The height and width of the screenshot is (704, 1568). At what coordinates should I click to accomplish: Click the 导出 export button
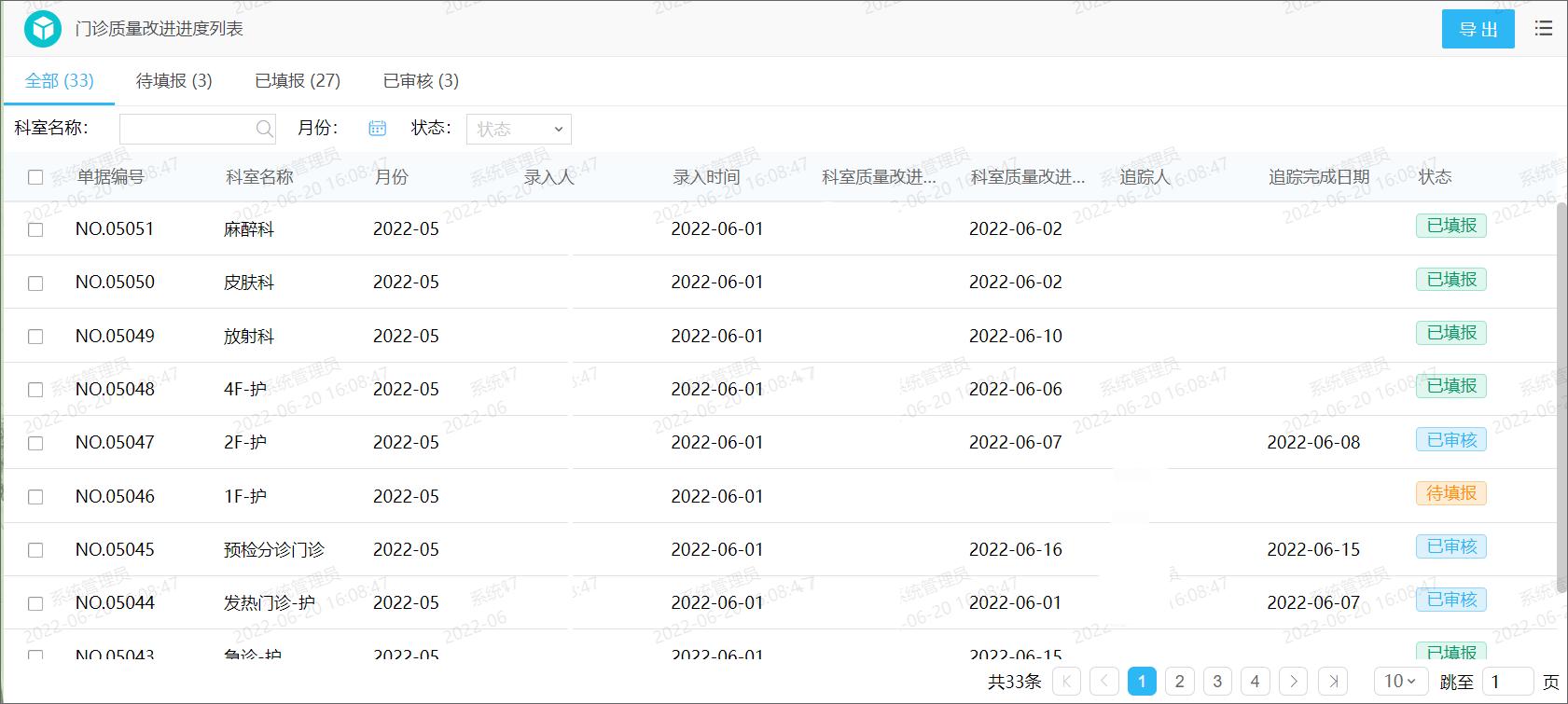click(x=1478, y=29)
